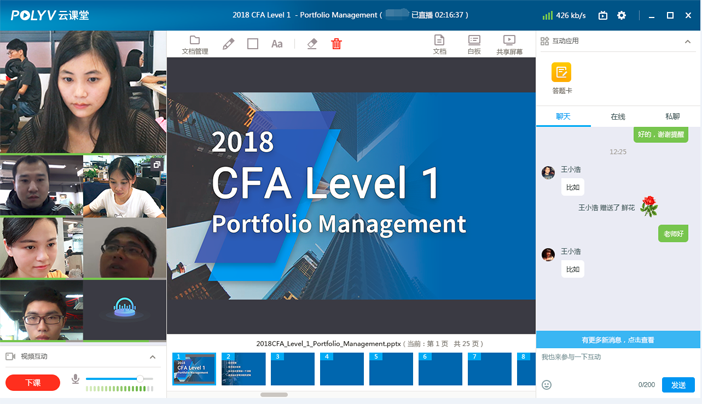Select the Aa text tool
Viewport: 702px width, 404px height.
click(277, 44)
